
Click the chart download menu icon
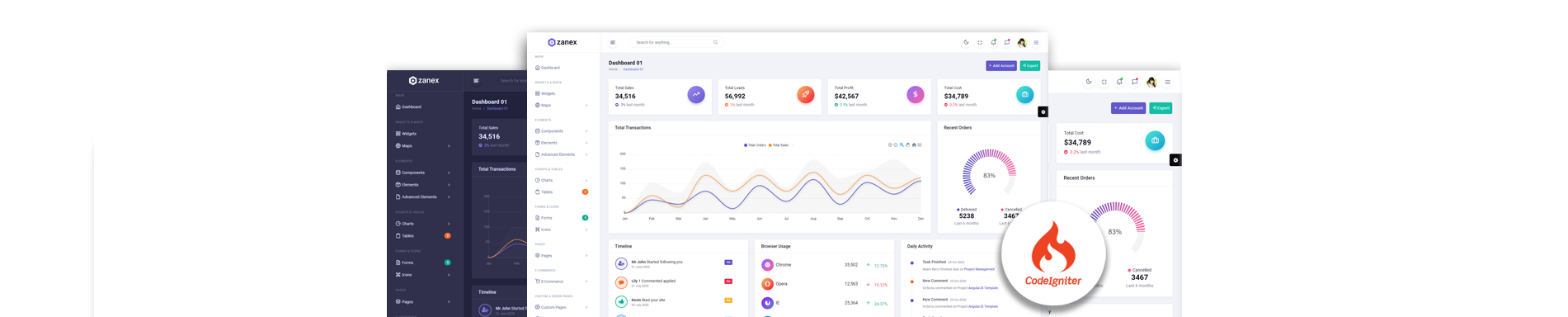point(920,145)
